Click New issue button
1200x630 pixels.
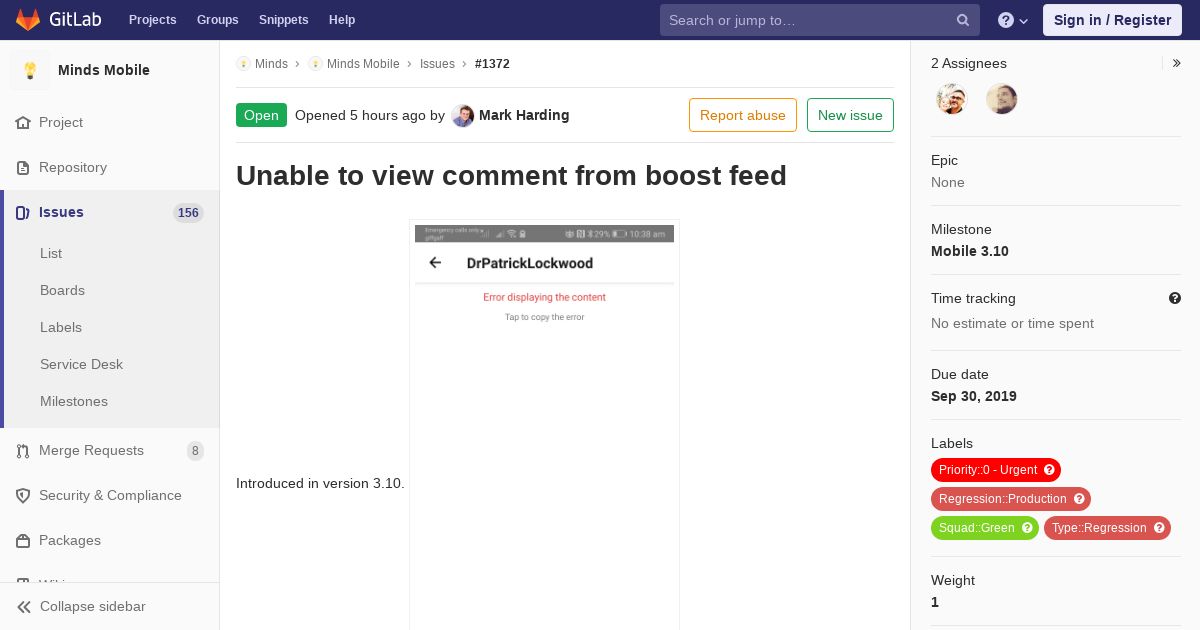(850, 115)
